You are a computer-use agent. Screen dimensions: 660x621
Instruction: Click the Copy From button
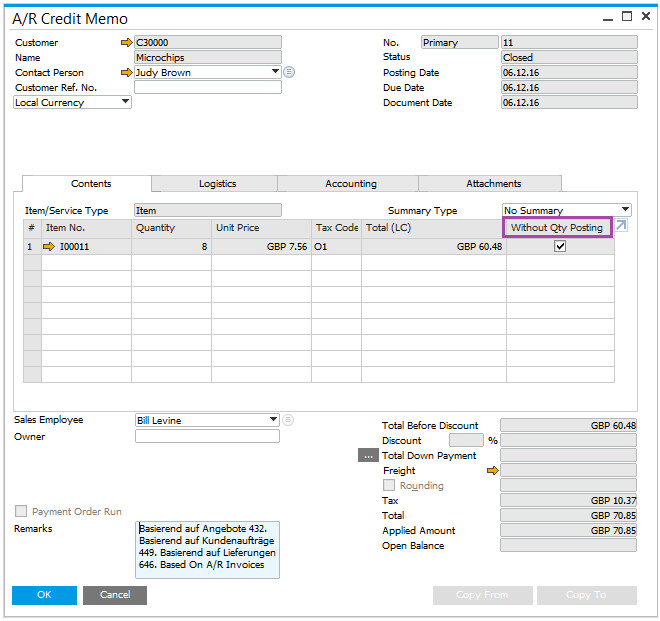click(482, 595)
